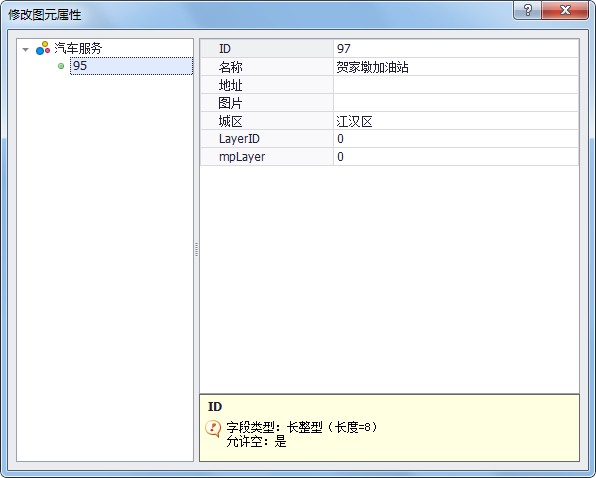Edit the LayerID value field
This screenshot has height=478, width=596.
456,139
